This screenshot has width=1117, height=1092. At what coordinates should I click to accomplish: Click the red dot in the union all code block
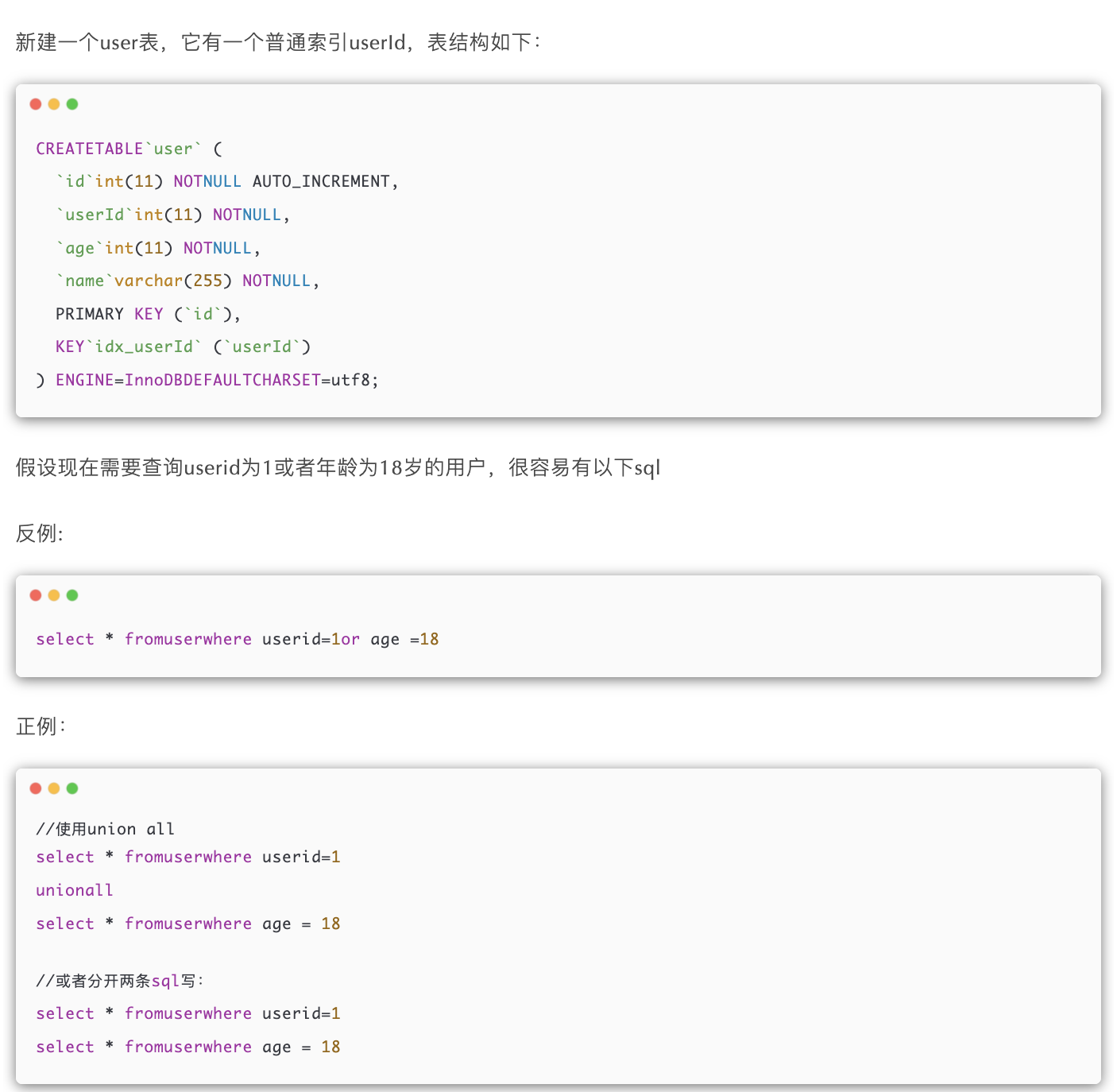point(36,788)
